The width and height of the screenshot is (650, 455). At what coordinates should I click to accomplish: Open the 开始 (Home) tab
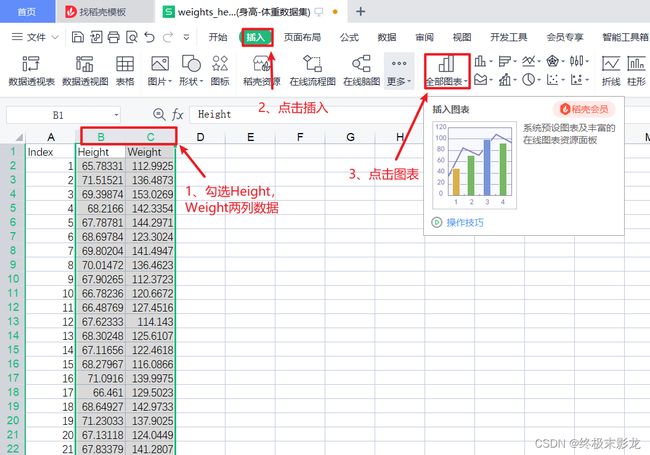point(218,37)
